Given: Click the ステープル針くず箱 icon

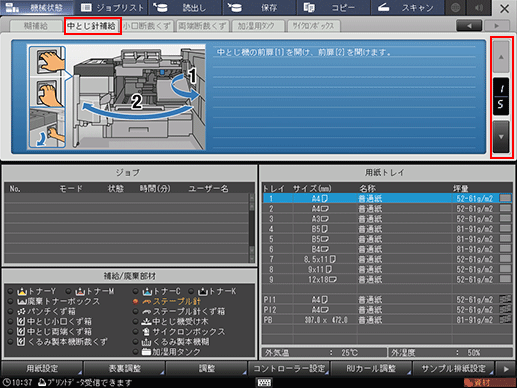Looking at the screenshot, I should [x=147, y=312].
